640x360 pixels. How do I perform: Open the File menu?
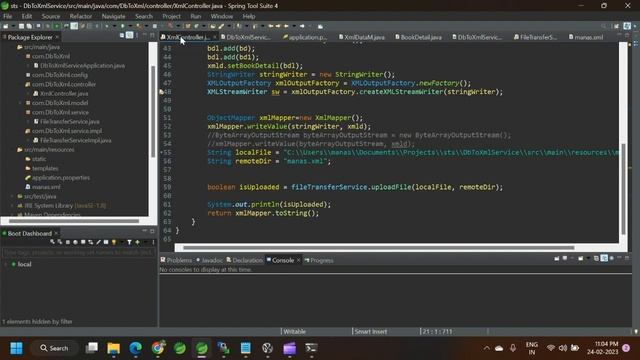pyautogui.click(x=8, y=16)
